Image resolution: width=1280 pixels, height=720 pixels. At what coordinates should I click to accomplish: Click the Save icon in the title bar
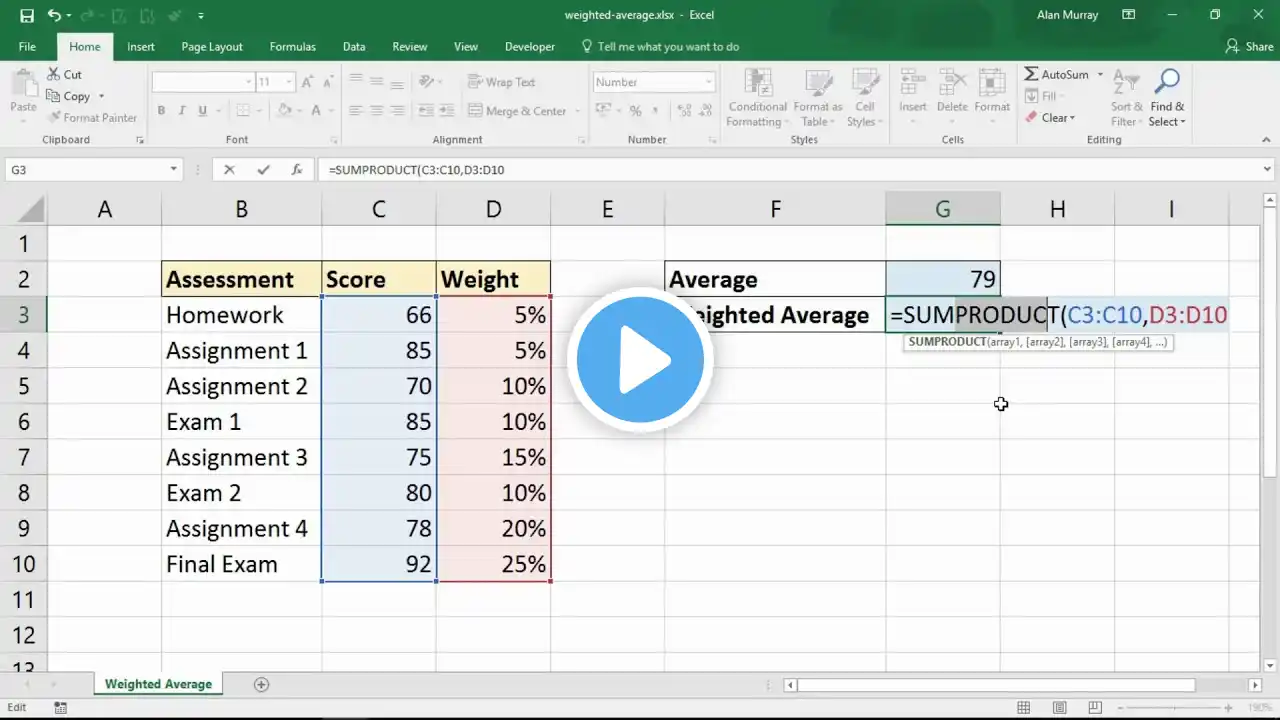point(27,16)
